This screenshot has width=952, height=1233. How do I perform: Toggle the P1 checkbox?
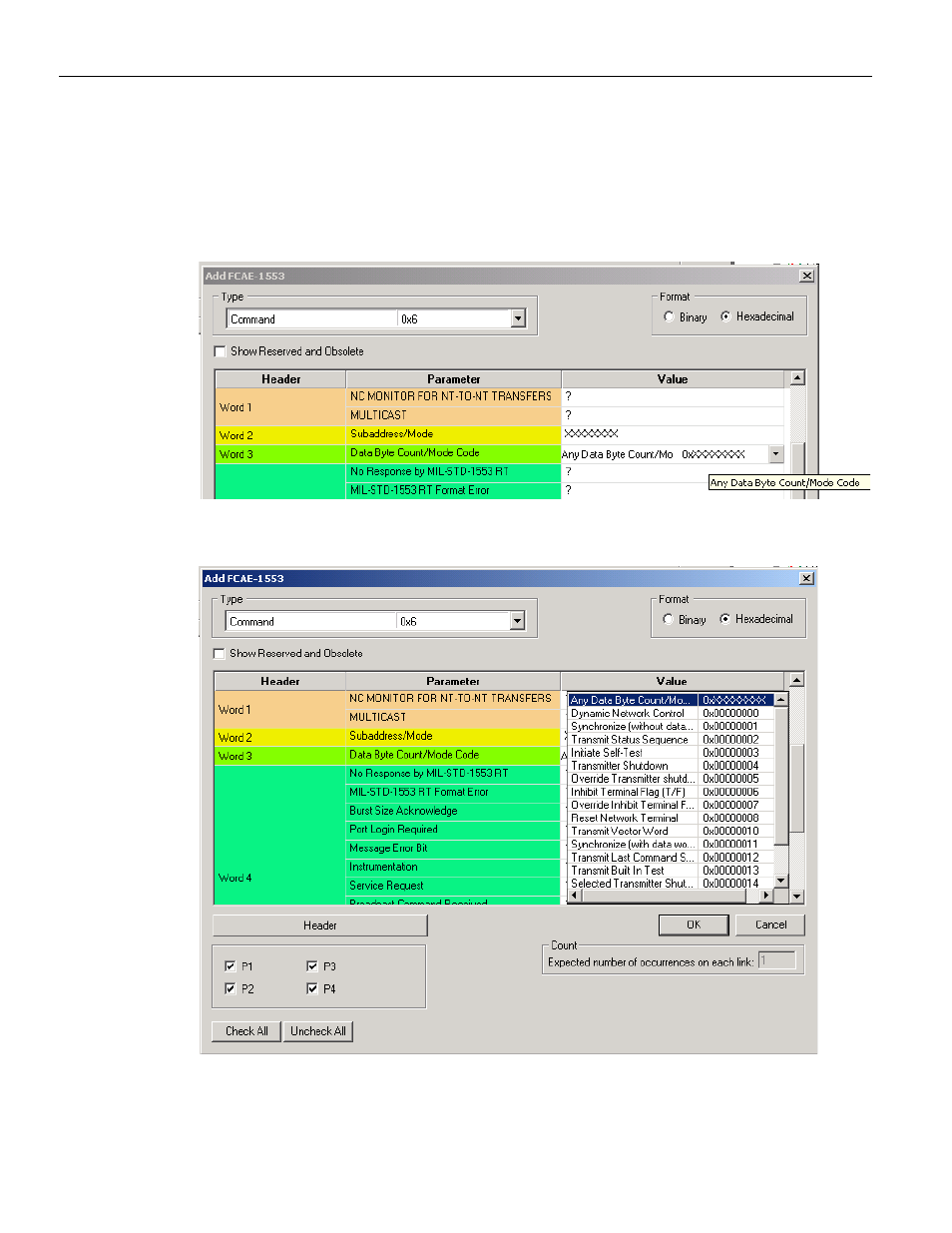click(x=231, y=966)
